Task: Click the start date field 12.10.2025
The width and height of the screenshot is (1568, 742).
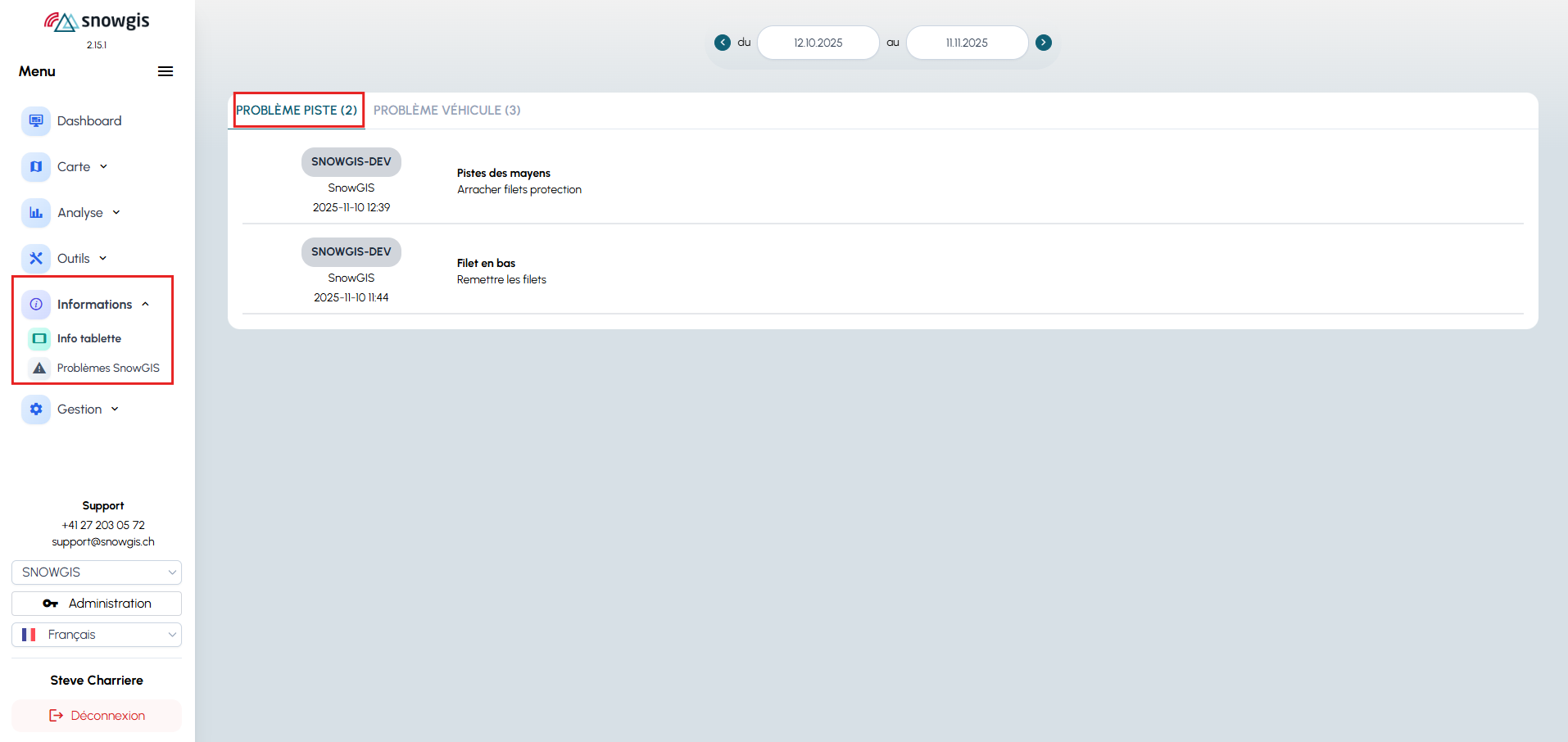Action: click(x=818, y=43)
